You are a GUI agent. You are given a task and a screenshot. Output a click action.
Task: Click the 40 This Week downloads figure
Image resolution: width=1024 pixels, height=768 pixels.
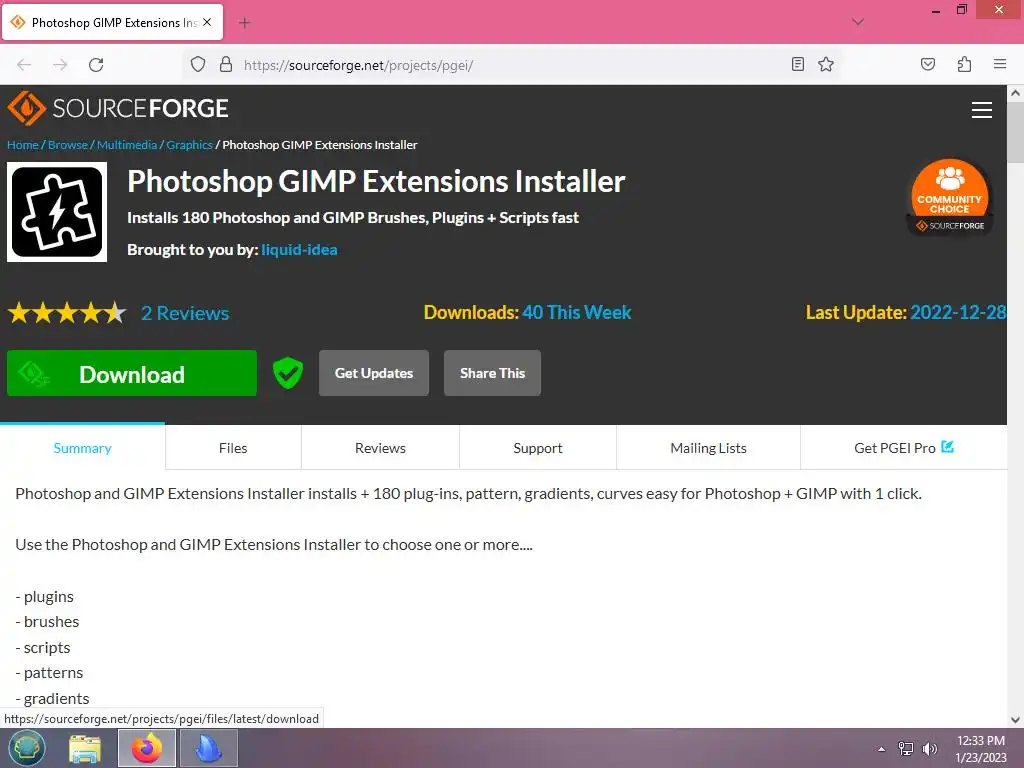point(577,312)
